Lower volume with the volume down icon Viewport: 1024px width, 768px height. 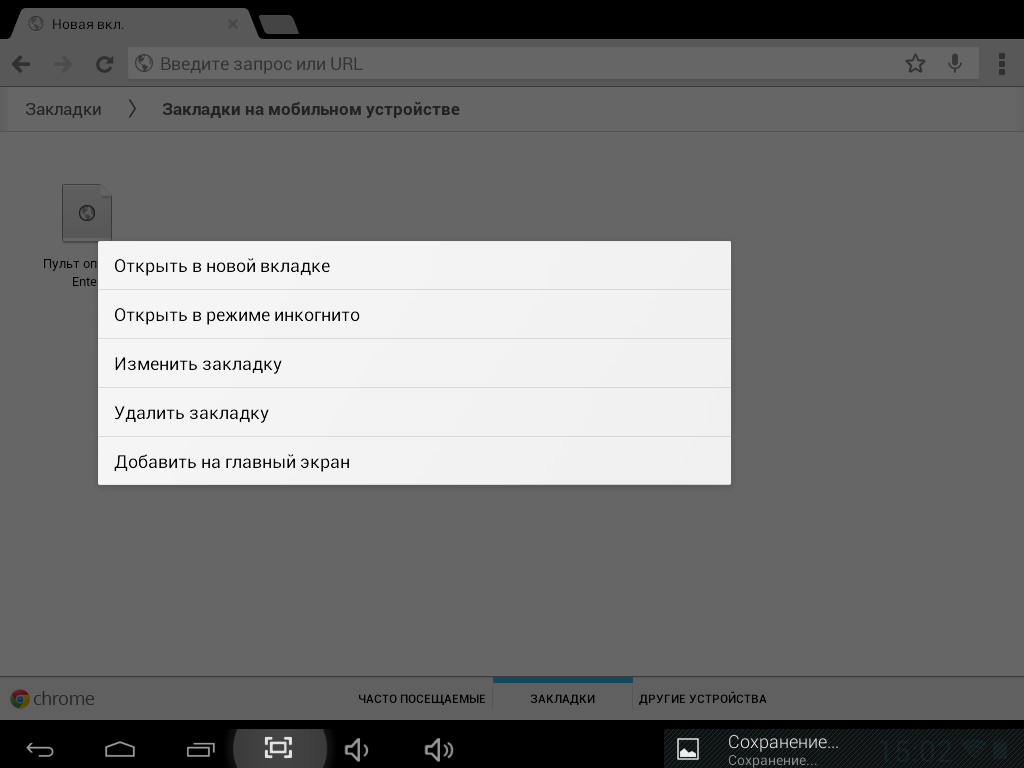pyautogui.click(x=356, y=749)
